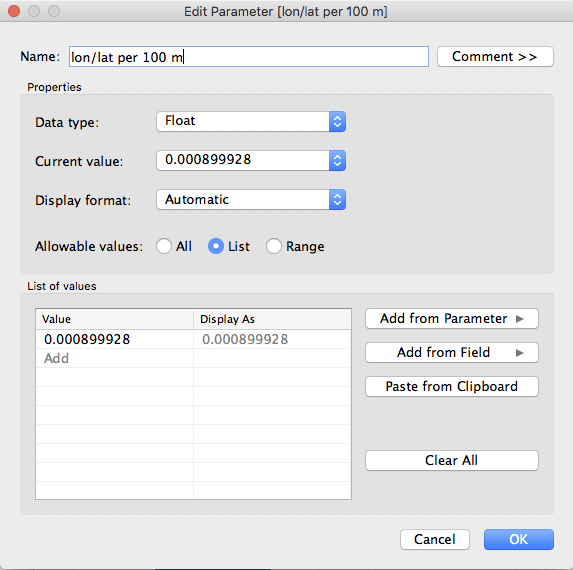This screenshot has width=573, height=570.
Task: Click the Name text field
Action: (x=249, y=57)
